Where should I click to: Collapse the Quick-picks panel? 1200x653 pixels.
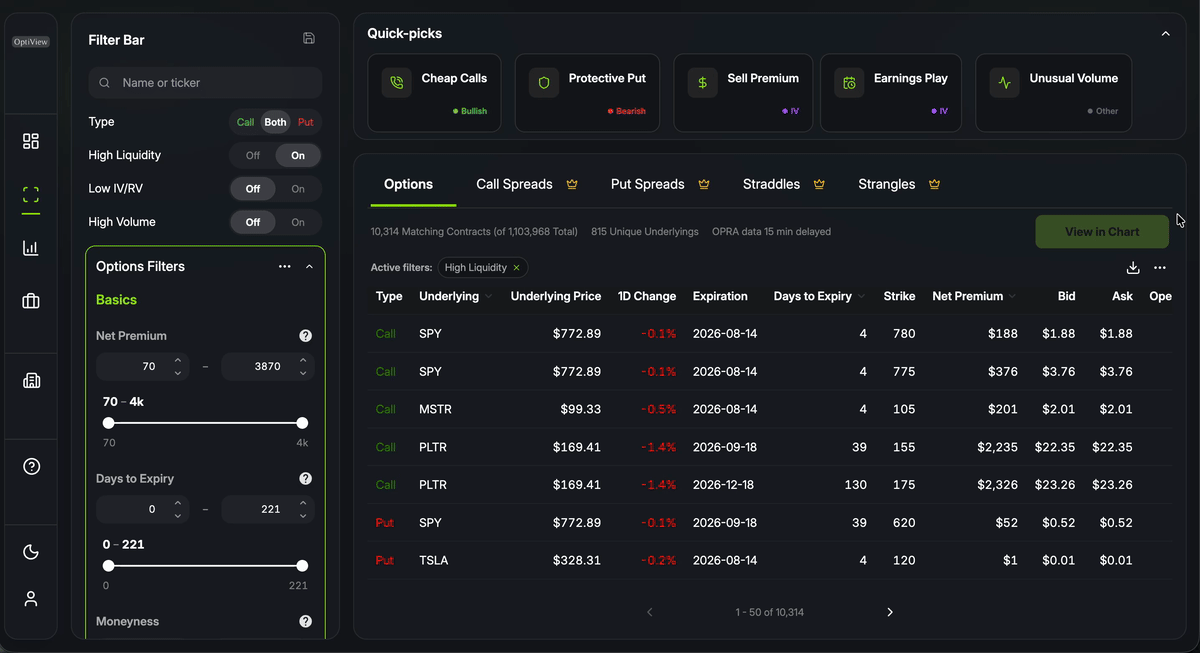1165,34
